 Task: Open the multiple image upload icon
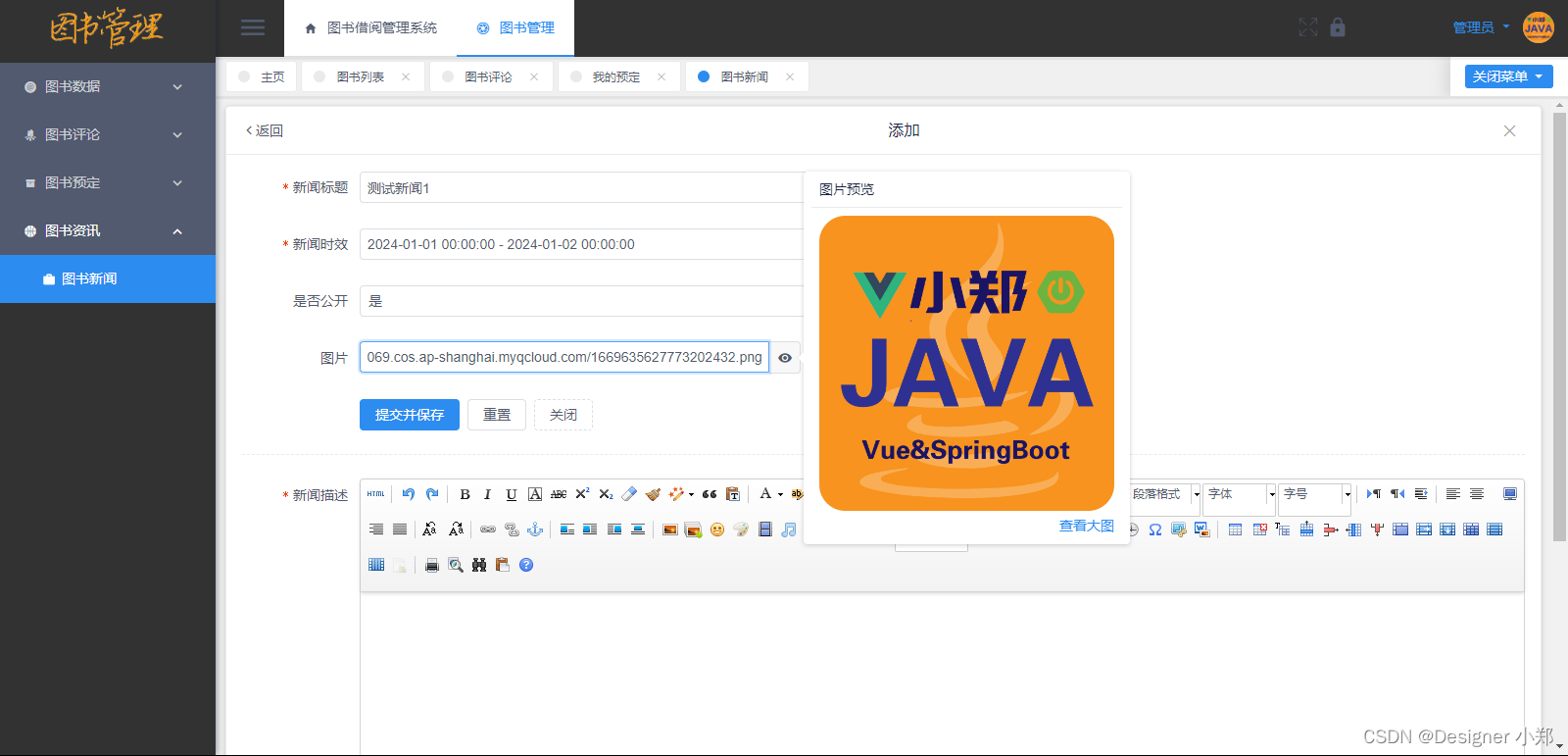click(694, 529)
